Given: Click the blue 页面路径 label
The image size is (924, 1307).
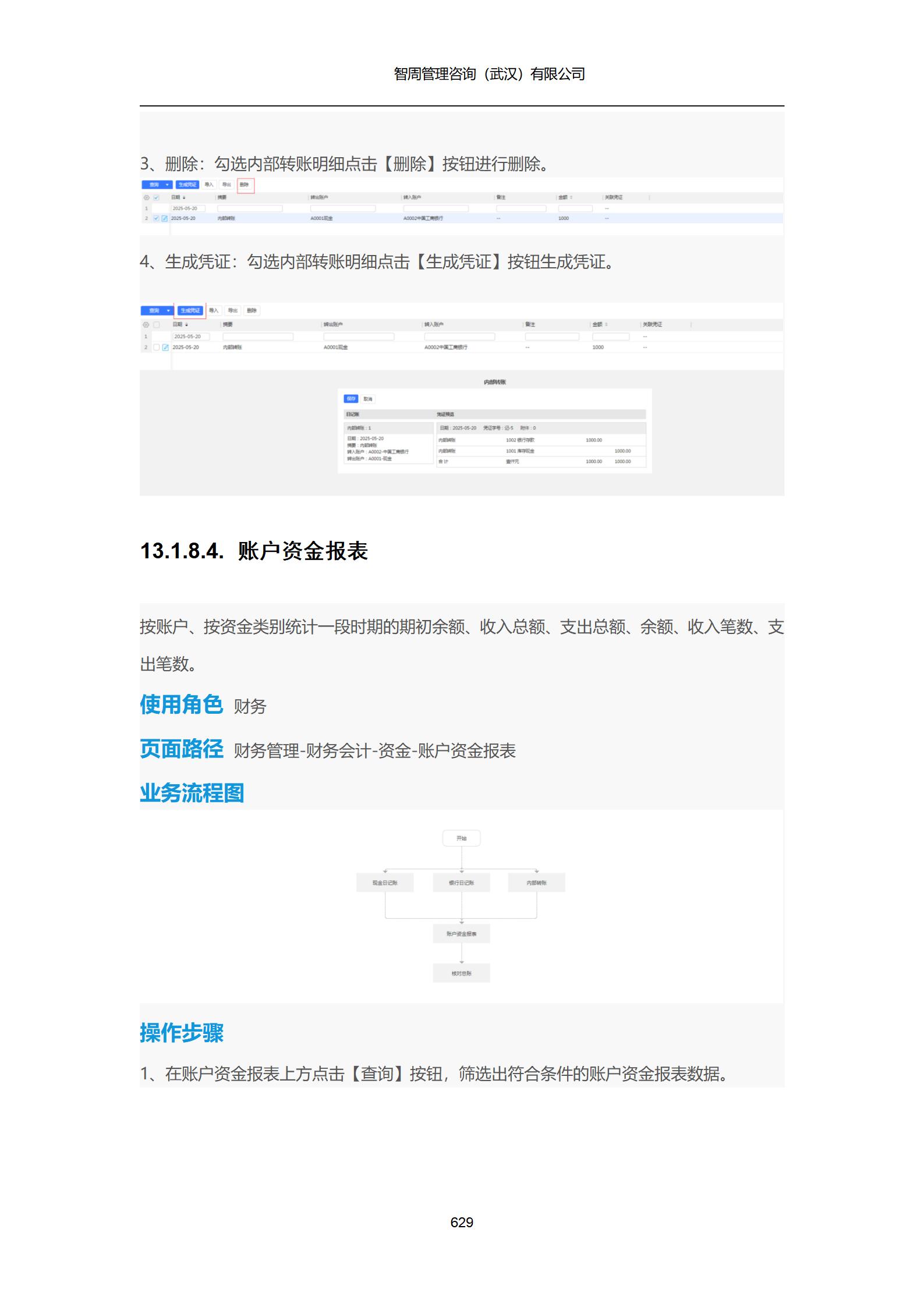Looking at the screenshot, I should click(182, 749).
